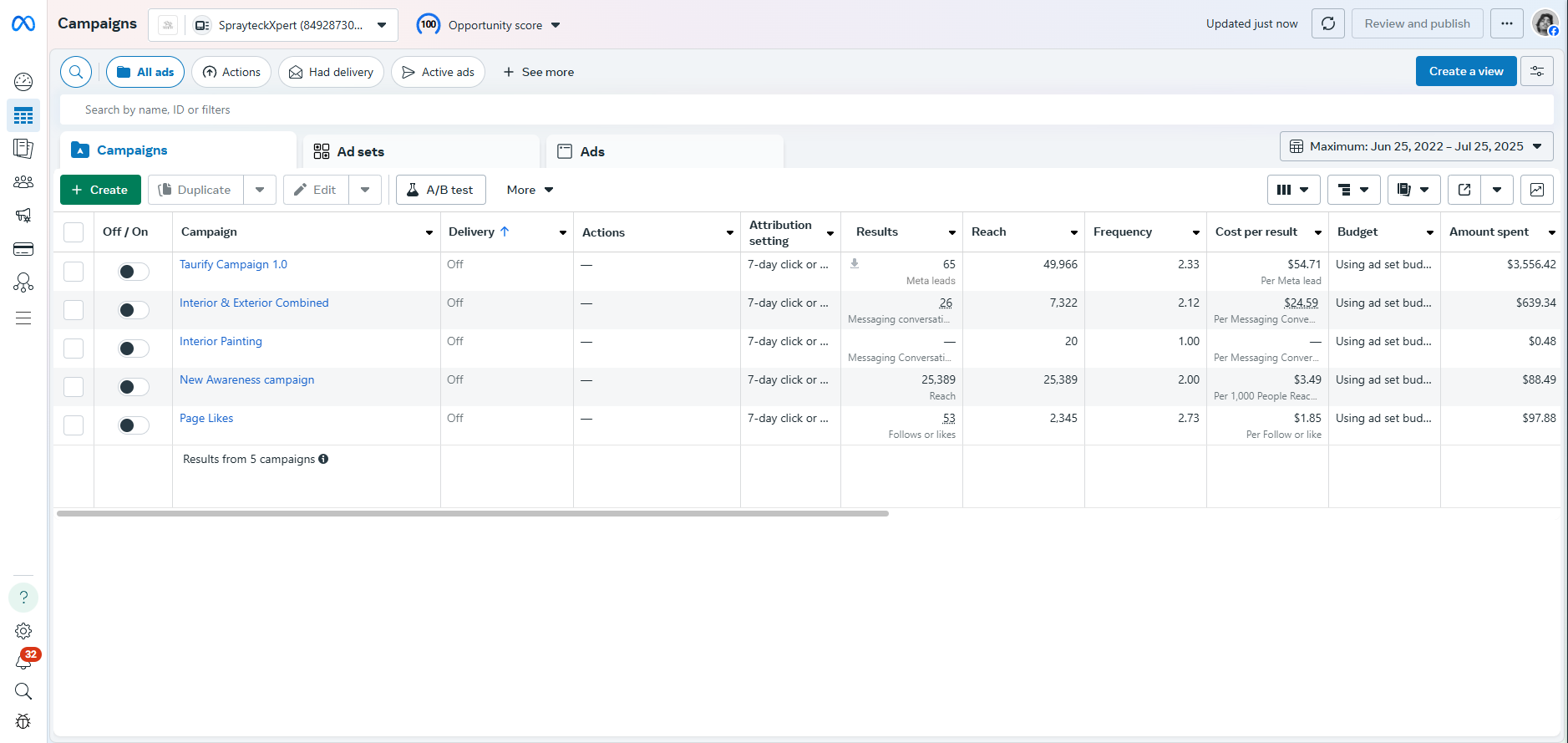The height and width of the screenshot is (743, 1568).
Task: Open the Columns layout icon dropdown
Action: tap(1293, 190)
